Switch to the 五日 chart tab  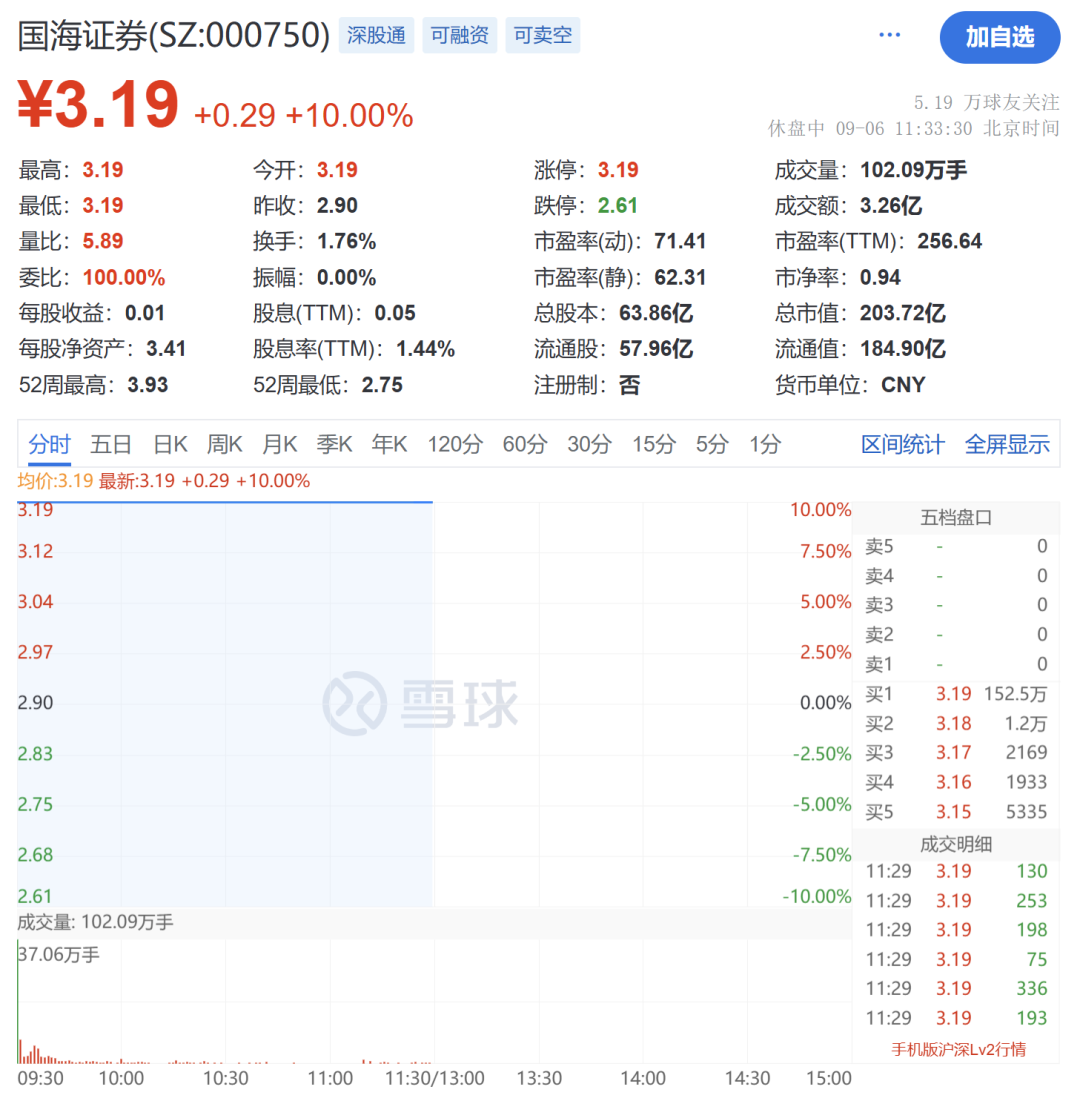(111, 445)
